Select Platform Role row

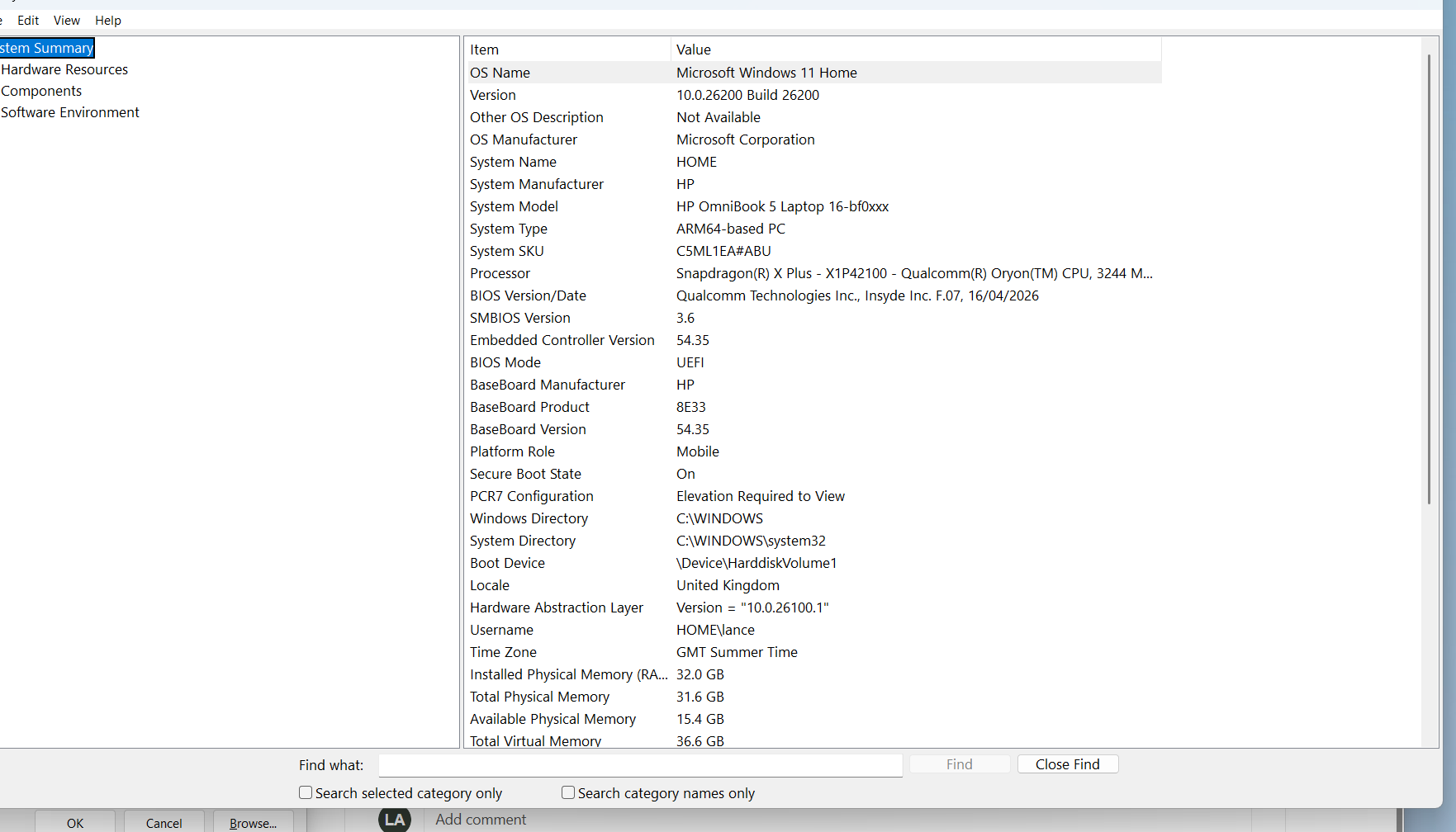[x=814, y=451]
